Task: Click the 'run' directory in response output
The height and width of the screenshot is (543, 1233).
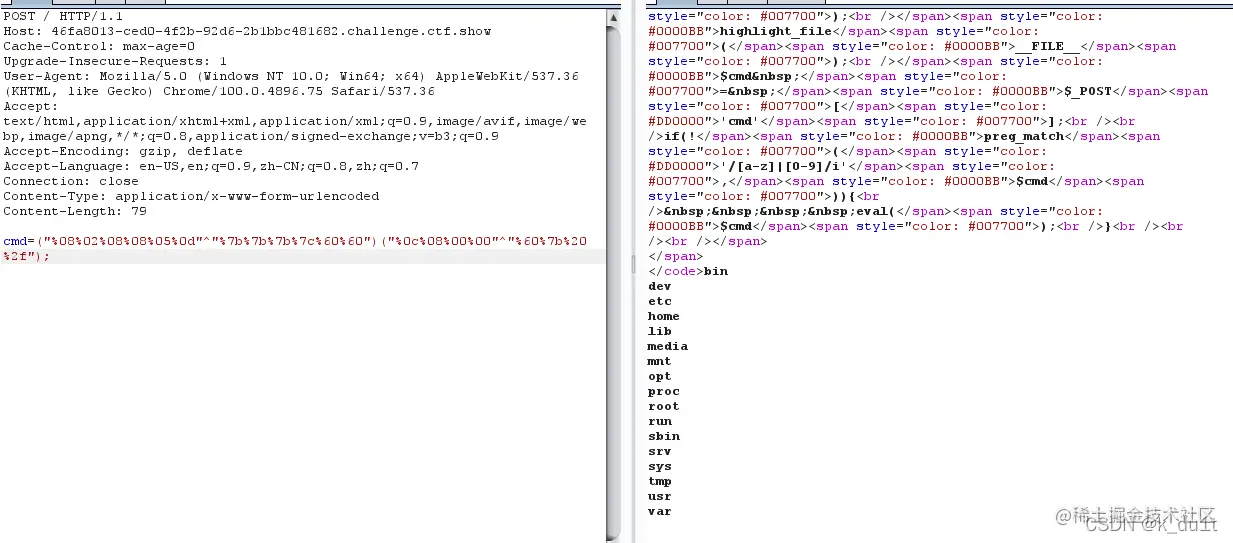Action: 660,421
